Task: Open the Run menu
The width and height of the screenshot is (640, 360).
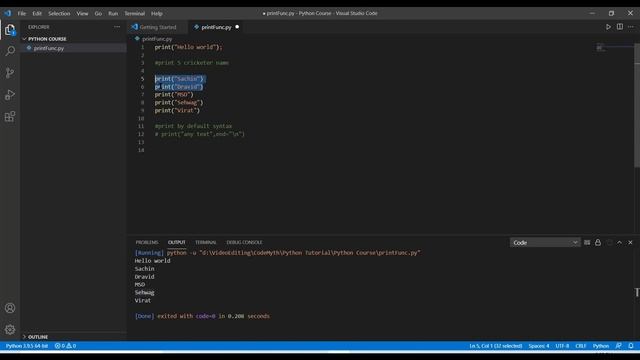Action: (x=113, y=13)
